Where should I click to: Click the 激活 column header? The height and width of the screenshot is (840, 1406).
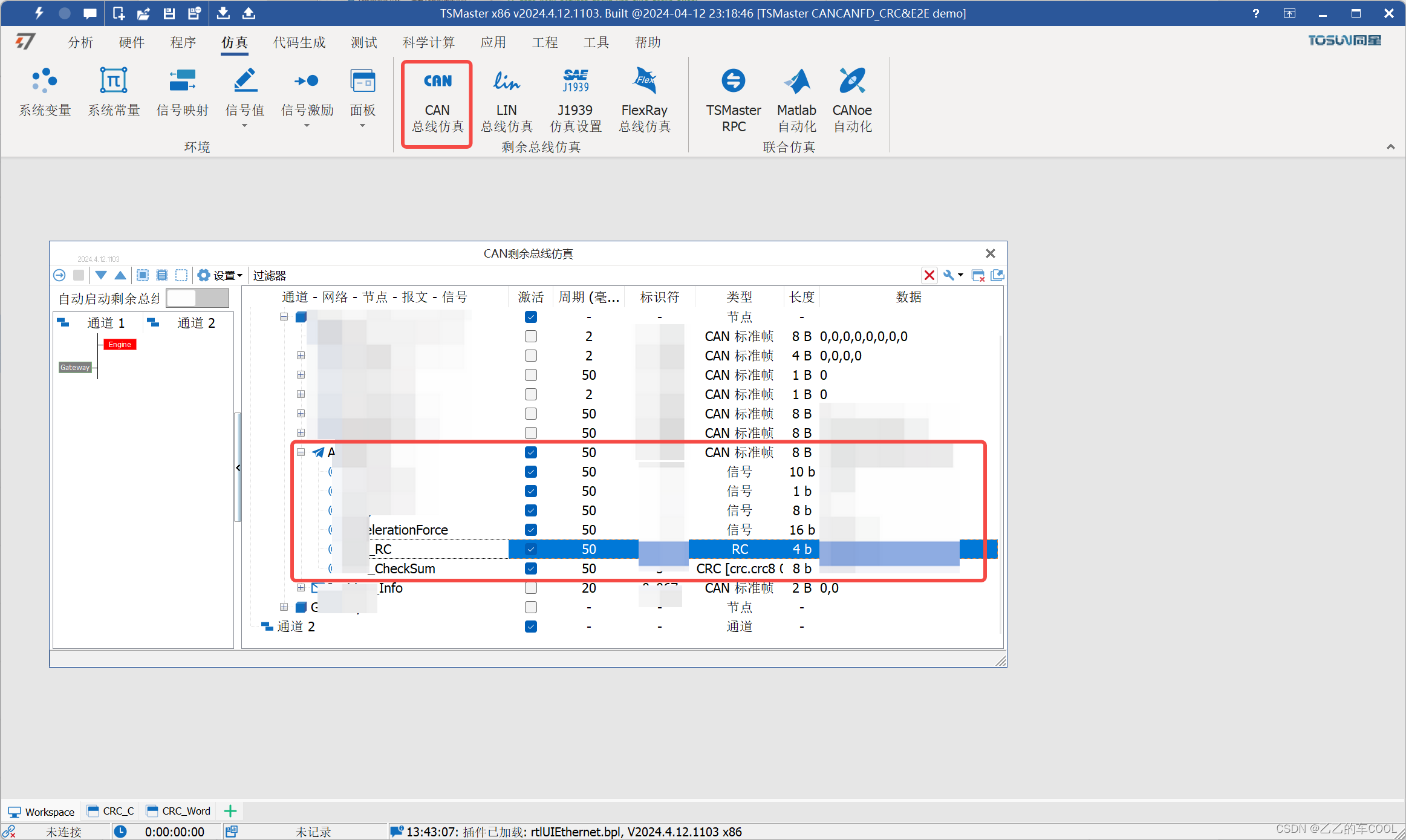tap(531, 297)
